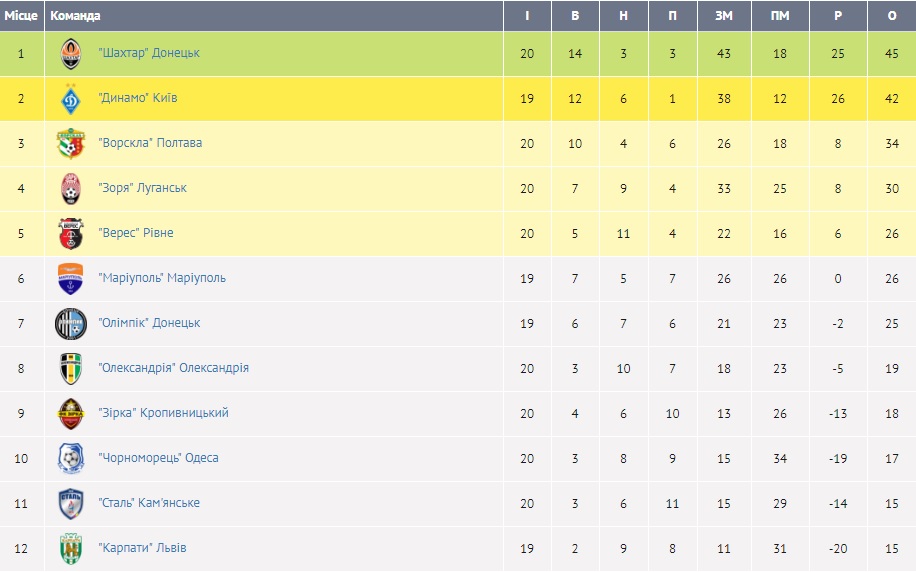Click the Karpaty Lviv club logo
The height and width of the screenshot is (572, 916).
[x=71, y=549]
